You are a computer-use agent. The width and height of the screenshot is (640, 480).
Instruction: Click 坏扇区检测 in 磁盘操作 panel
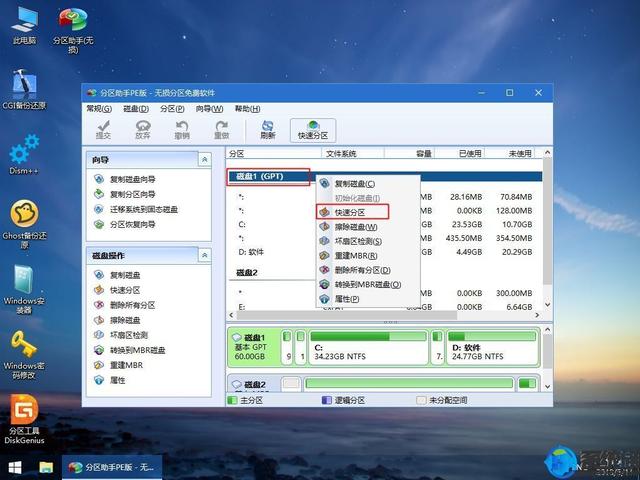pyautogui.click(x=129, y=335)
